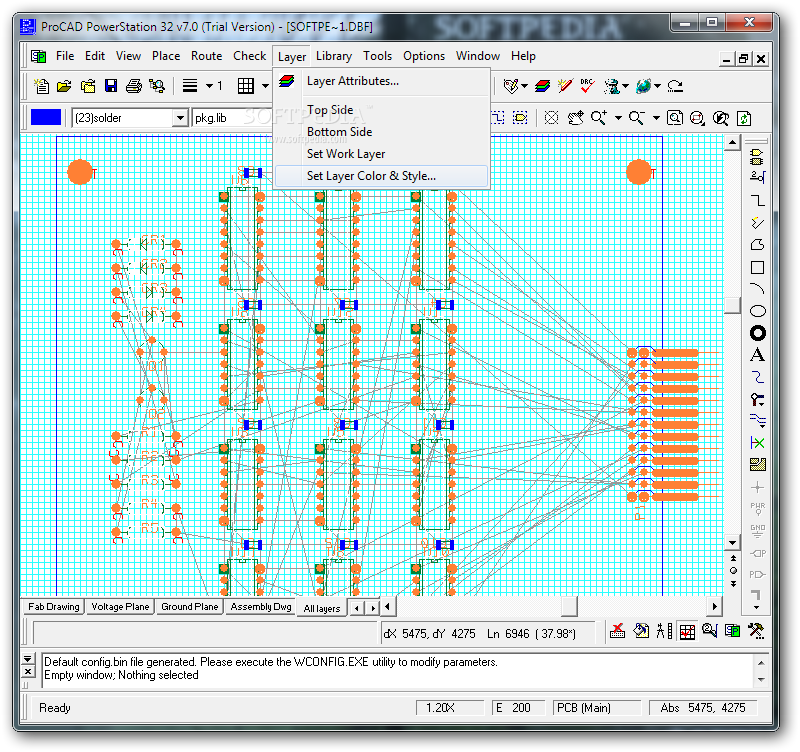Run the DRC check icon
This screenshot has height=752, width=800.
587,86
